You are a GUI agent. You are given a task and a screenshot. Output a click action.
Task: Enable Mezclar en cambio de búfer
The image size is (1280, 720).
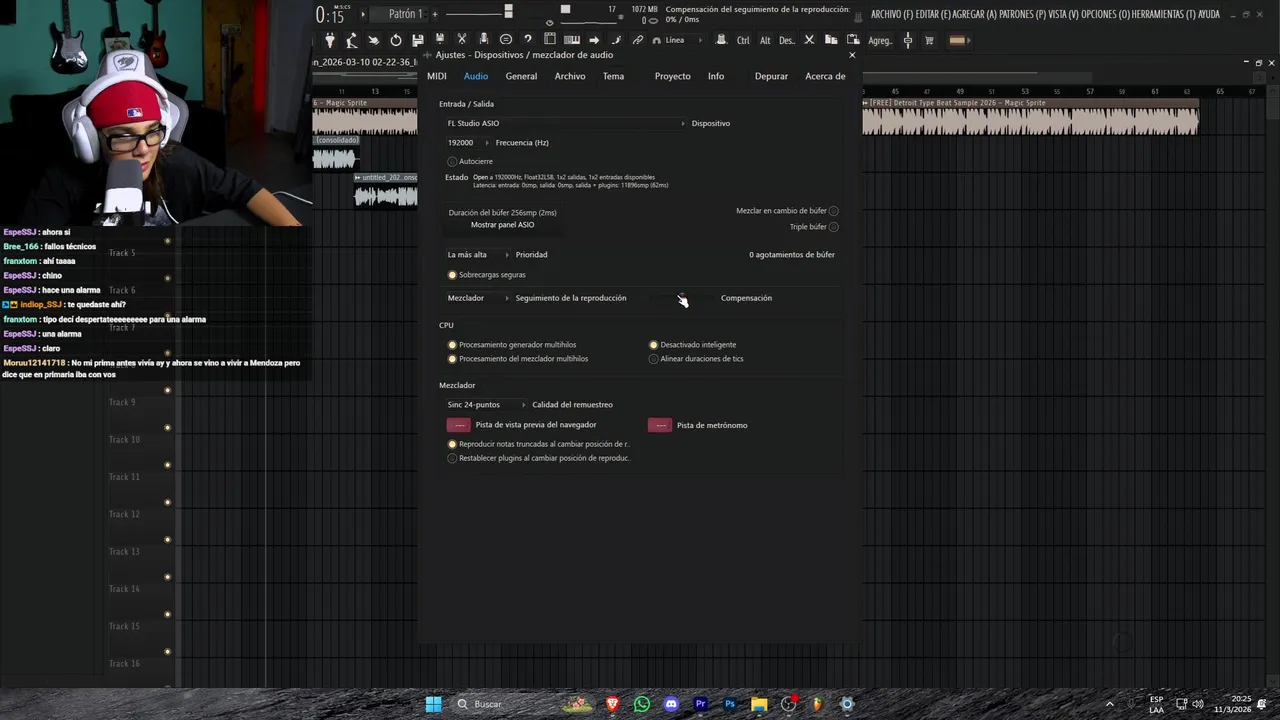point(833,211)
